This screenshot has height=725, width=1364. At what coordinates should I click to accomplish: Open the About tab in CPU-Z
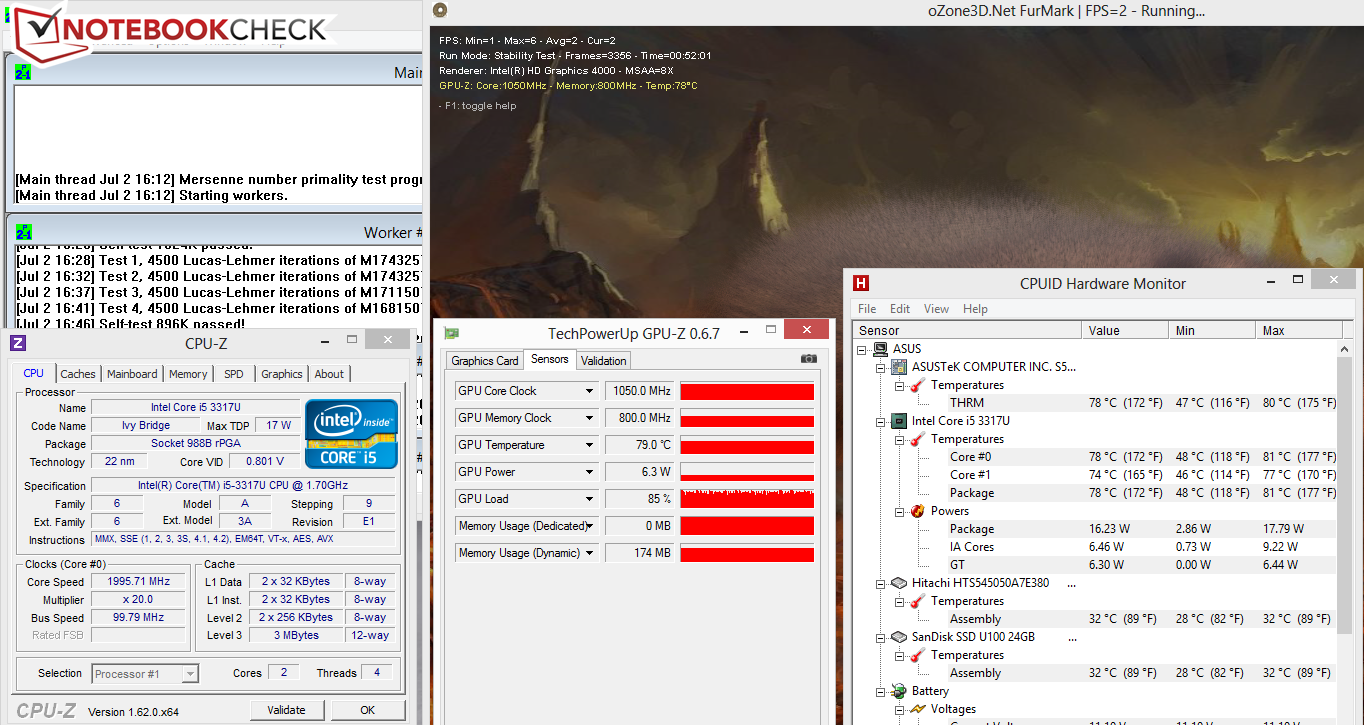pyautogui.click(x=329, y=374)
